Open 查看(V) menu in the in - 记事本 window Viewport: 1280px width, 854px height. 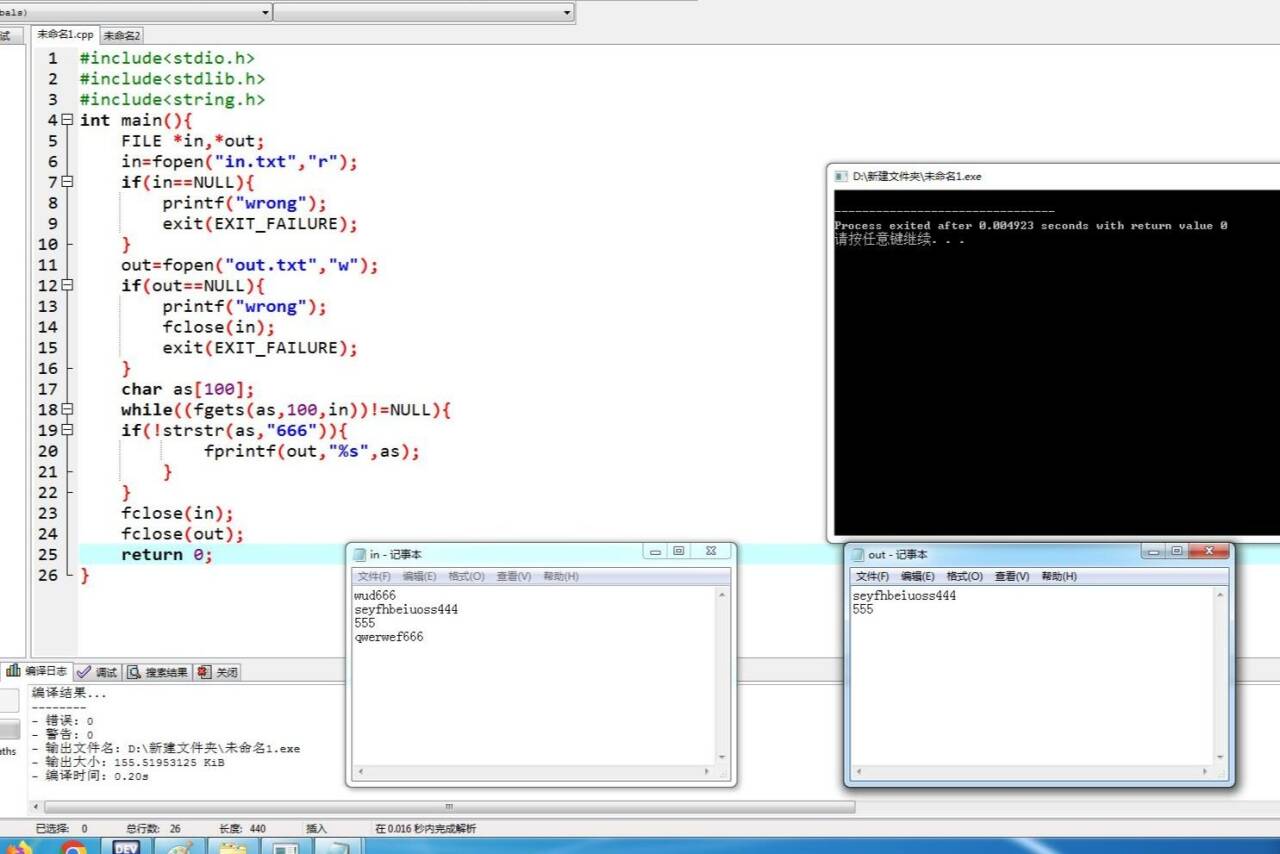coord(513,577)
